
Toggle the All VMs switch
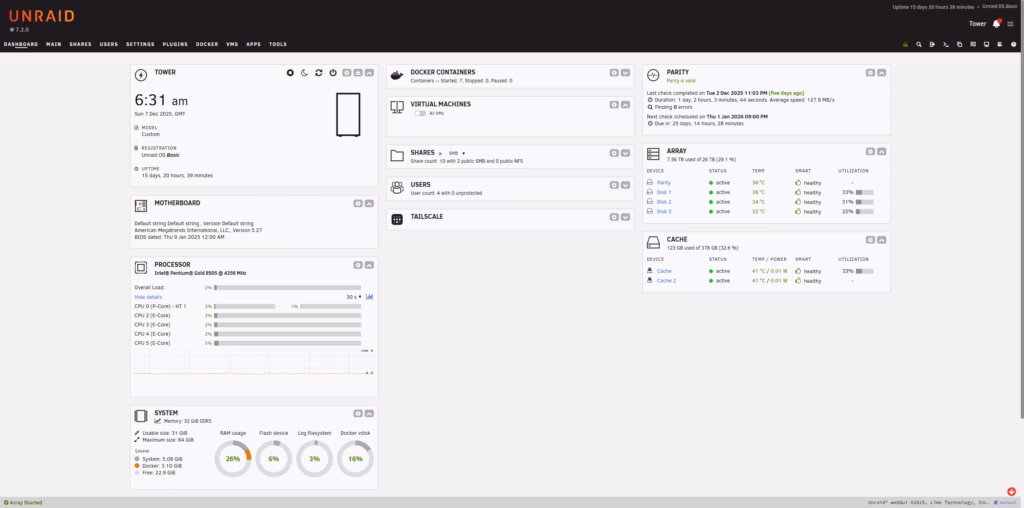pos(419,113)
